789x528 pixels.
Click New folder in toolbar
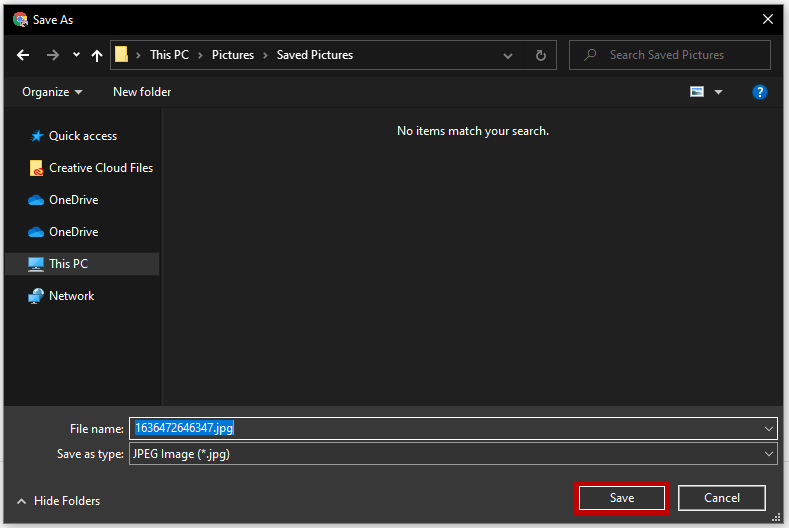[142, 92]
